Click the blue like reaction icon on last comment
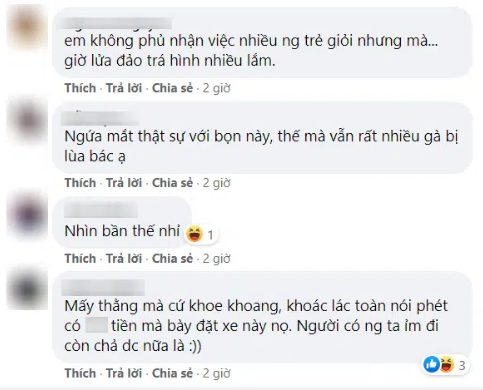Screen dimensions: 483x390 tap(432, 364)
